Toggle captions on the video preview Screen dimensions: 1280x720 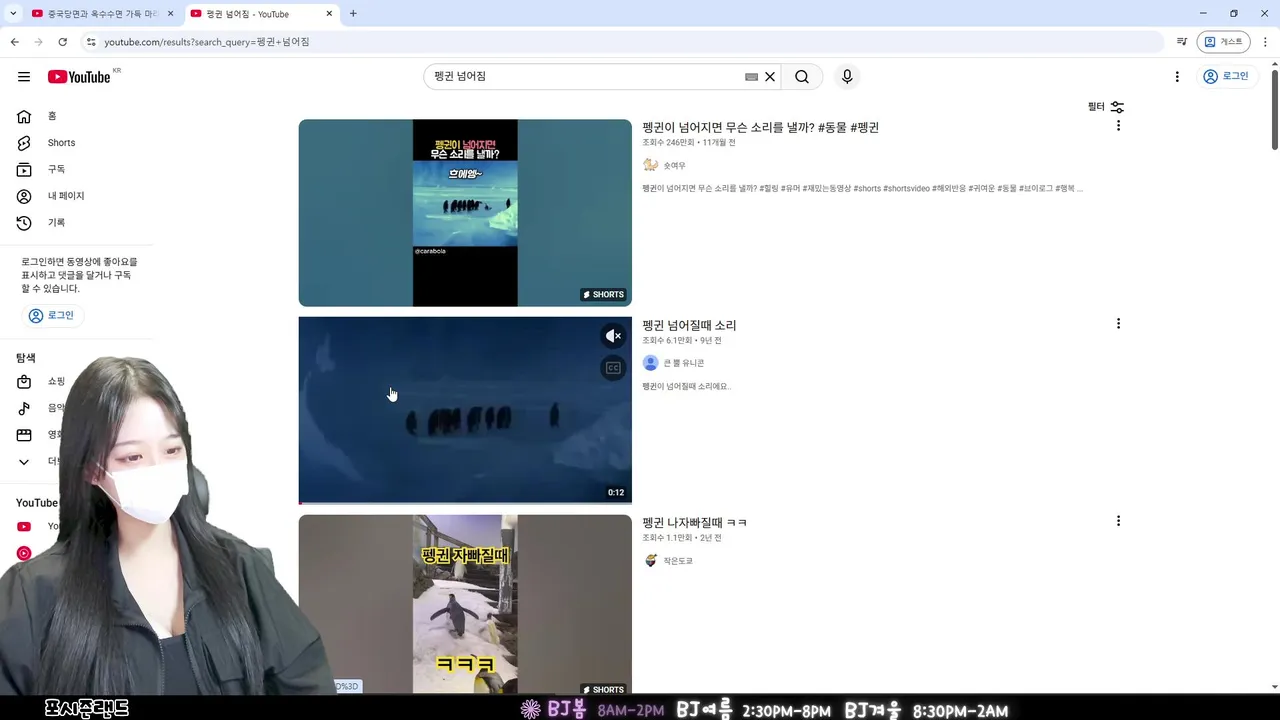(x=613, y=368)
